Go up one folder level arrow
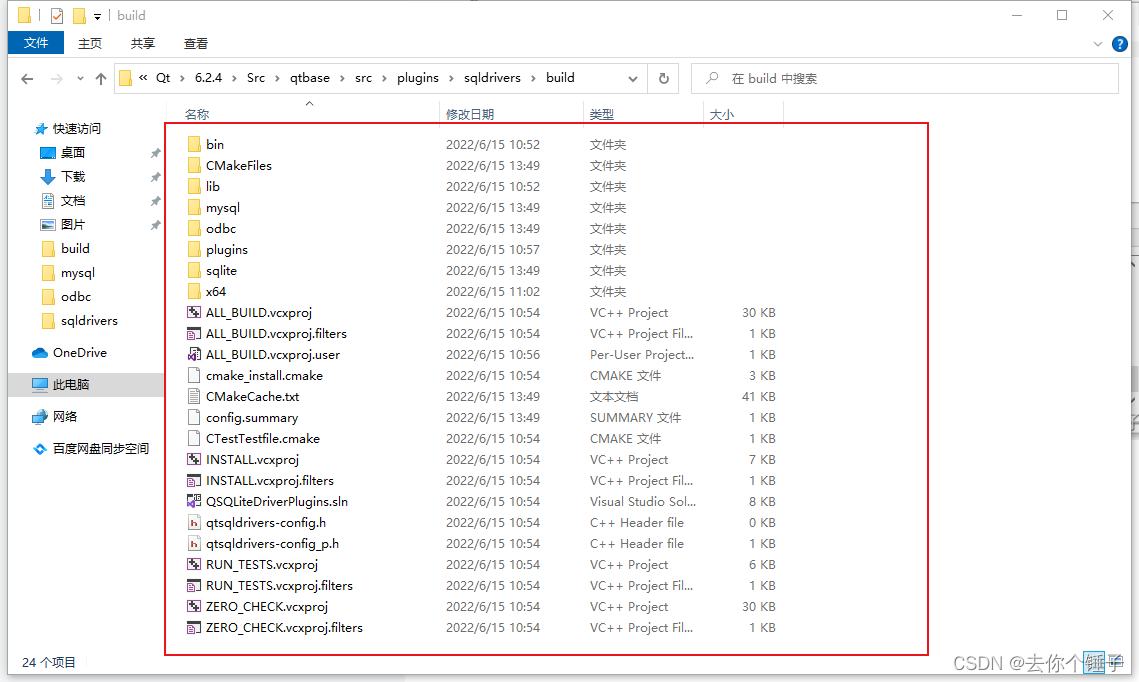The width and height of the screenshot is (1139, 682). (101, 78)
